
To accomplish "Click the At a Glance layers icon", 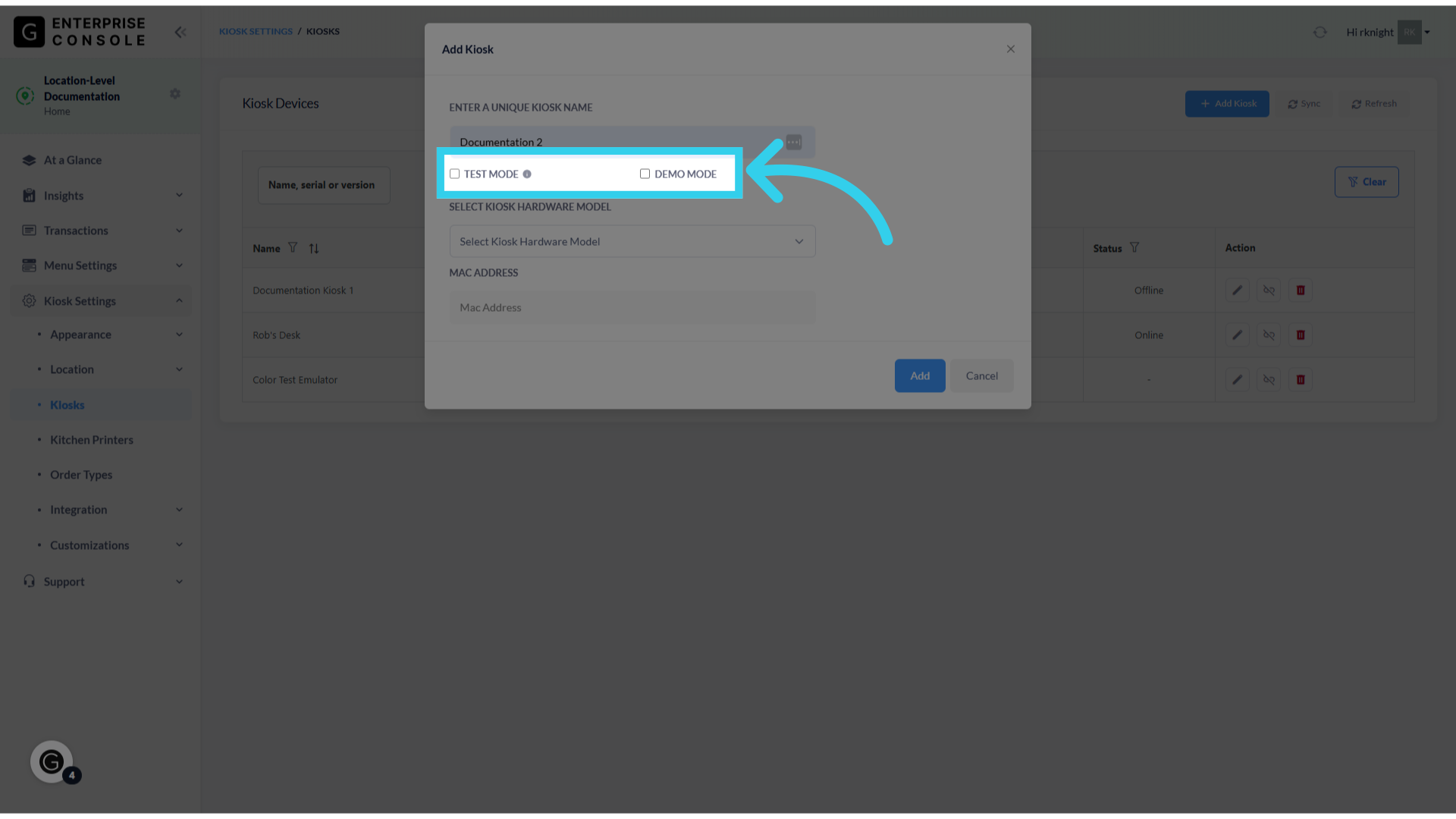I will click(29, 160).
